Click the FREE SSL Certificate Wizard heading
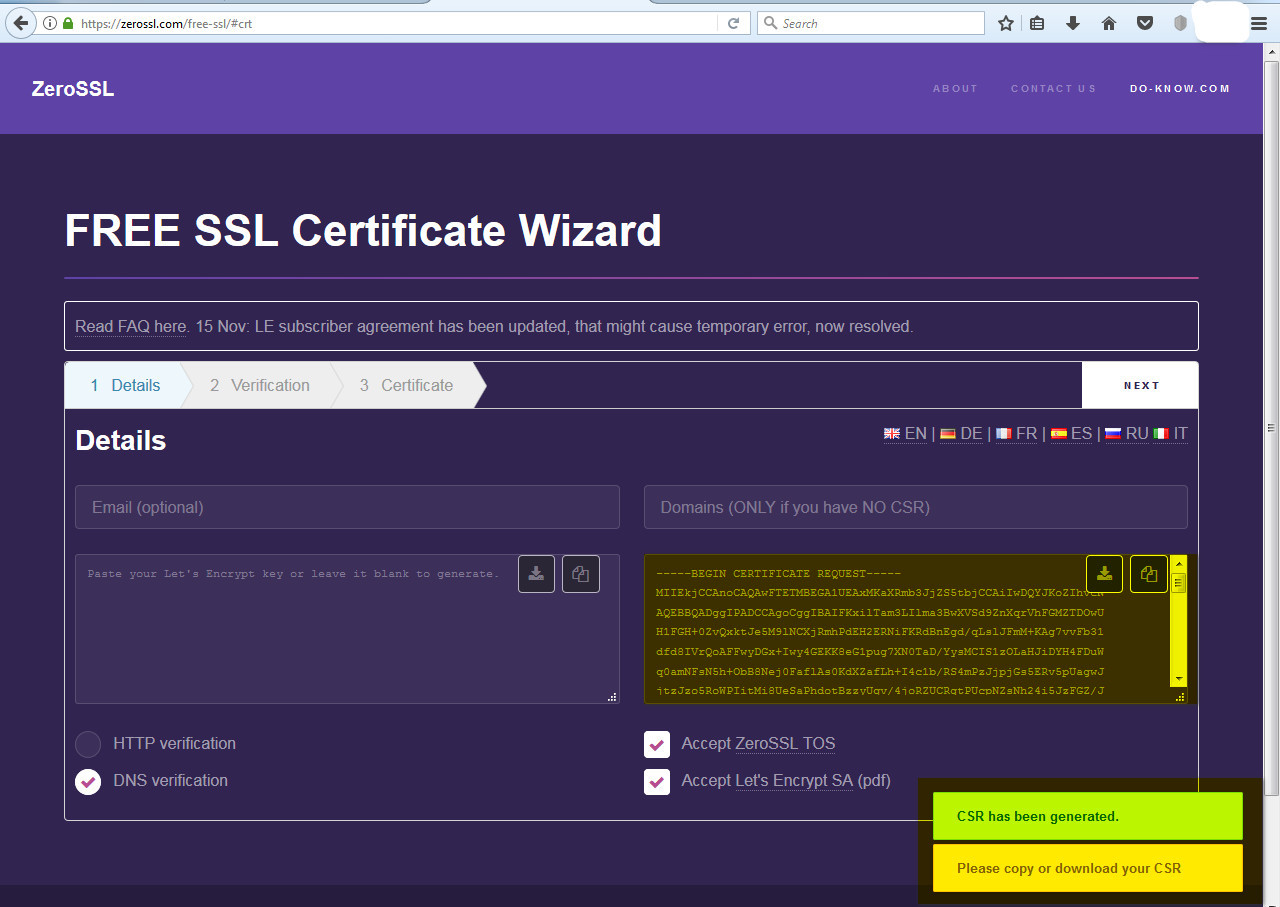 (x=363, y=231)
